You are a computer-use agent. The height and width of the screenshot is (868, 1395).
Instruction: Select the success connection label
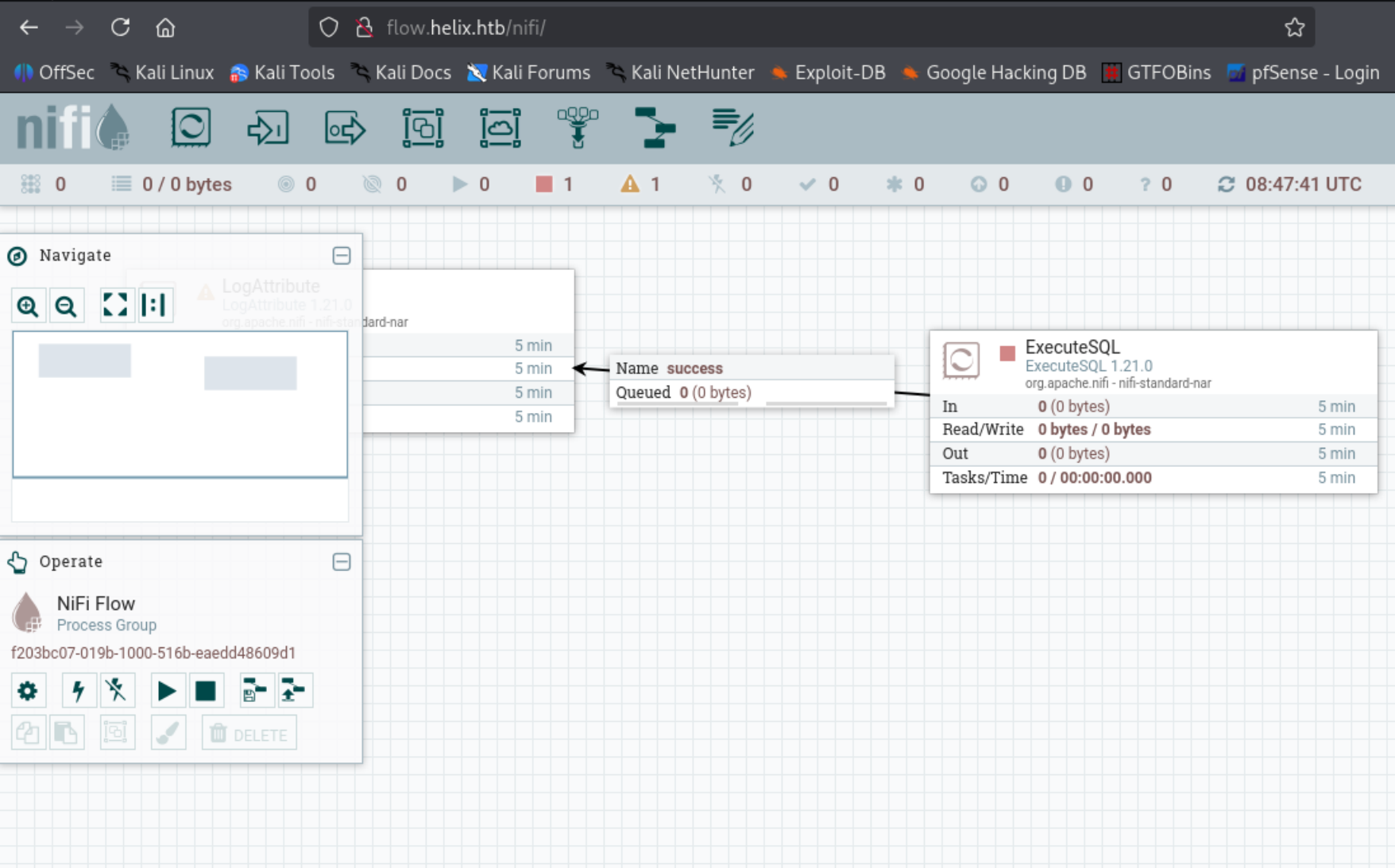click(x=694, y=368)
